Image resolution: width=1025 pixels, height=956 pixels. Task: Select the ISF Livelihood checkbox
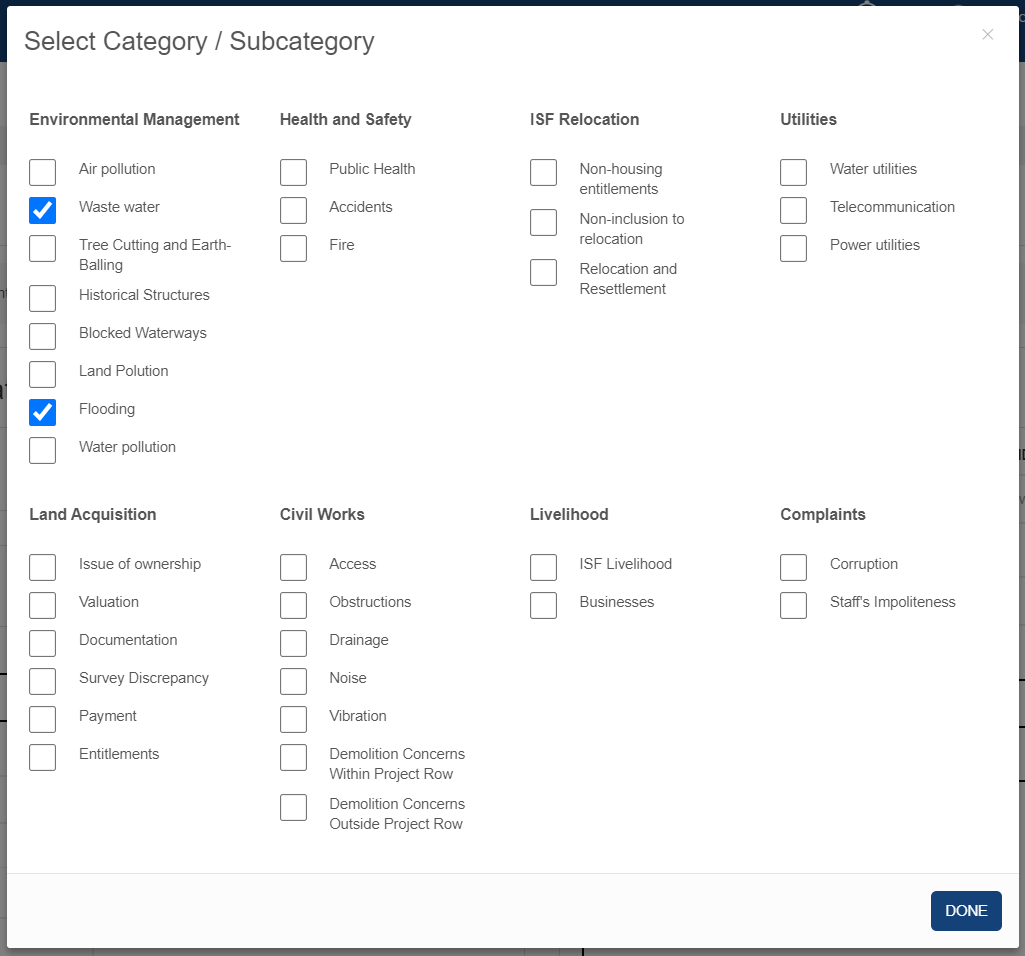pos(543,567)
